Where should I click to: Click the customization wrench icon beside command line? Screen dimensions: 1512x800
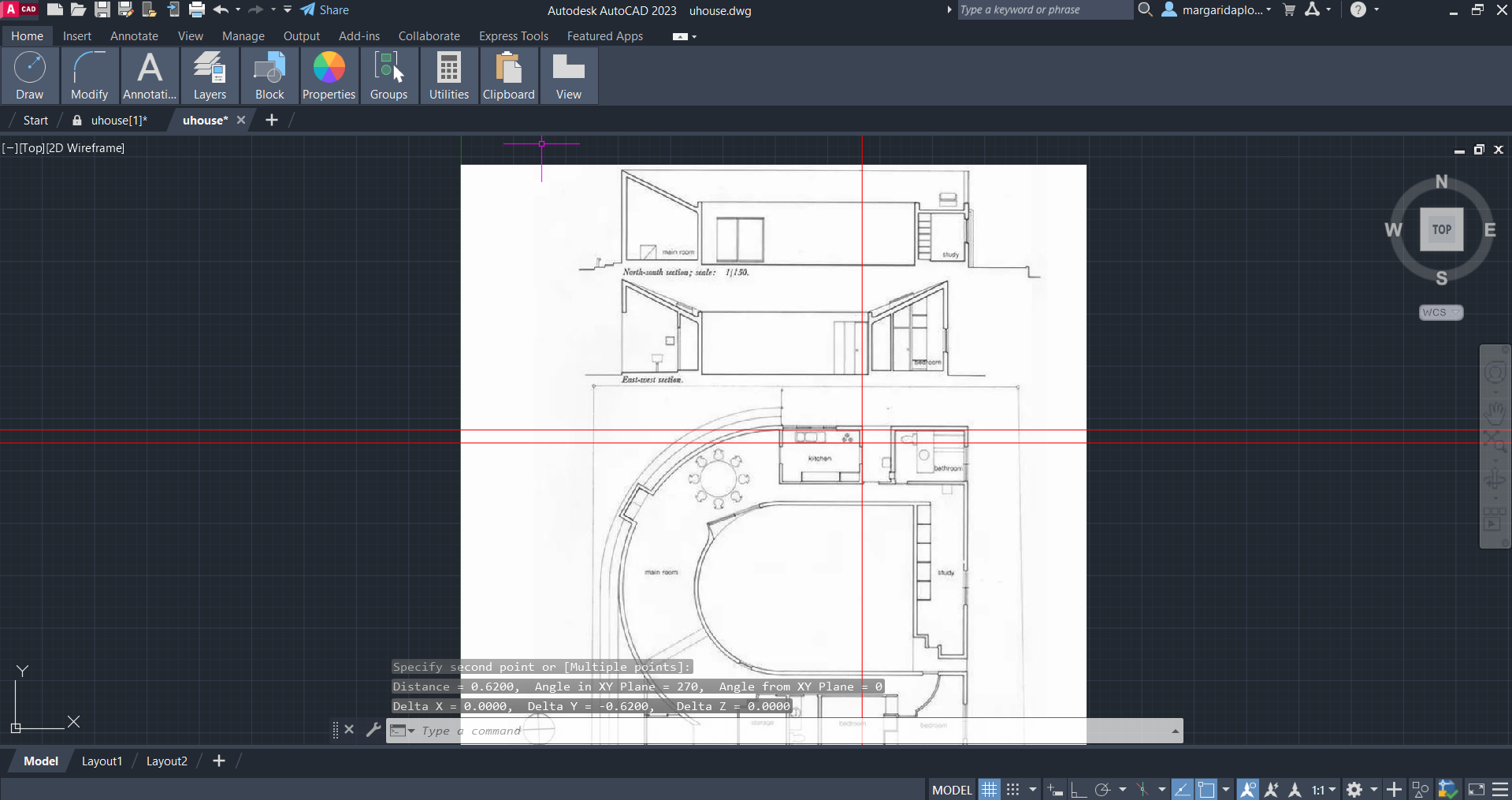(373, 730)
